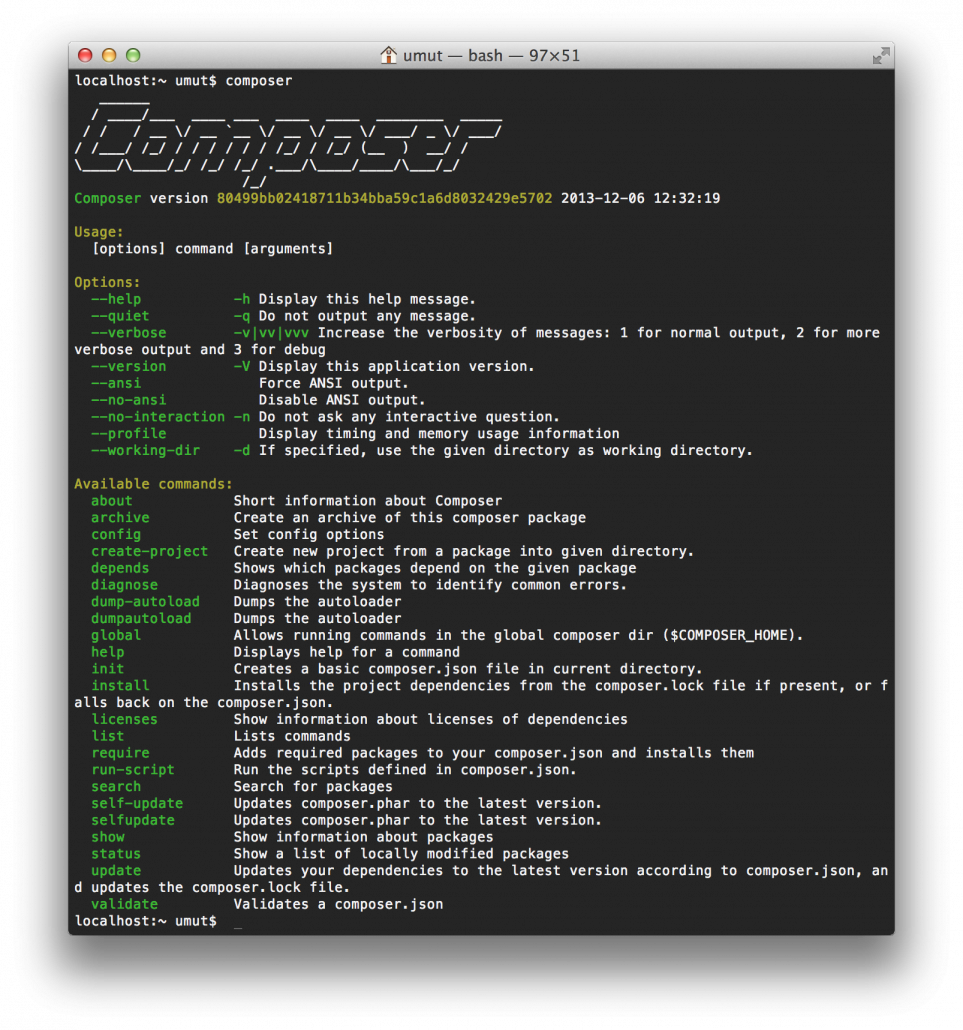Select the 'require' command name
The image size is (963, 1030).
point(120,753)
